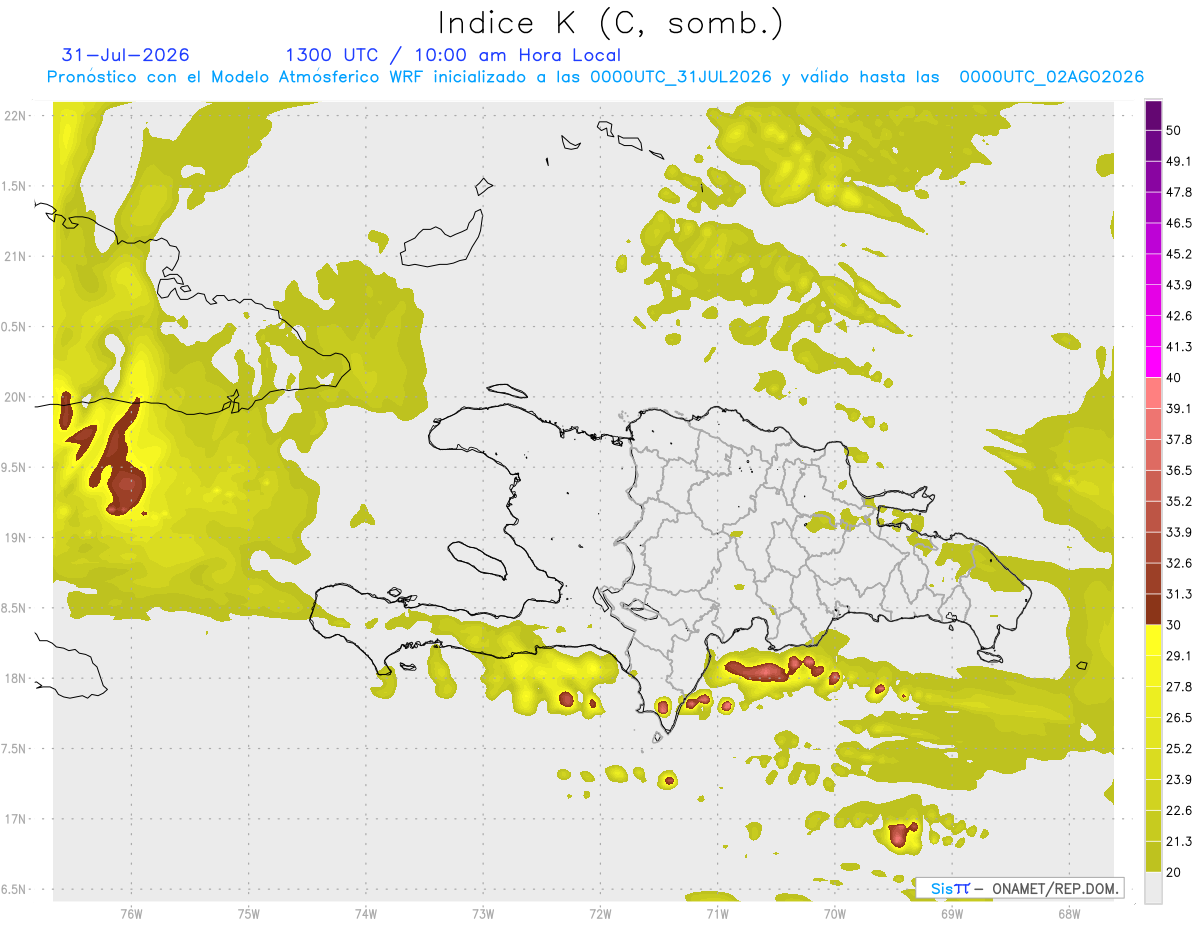Click the legend value 27.8

[x=1179, y=686]
